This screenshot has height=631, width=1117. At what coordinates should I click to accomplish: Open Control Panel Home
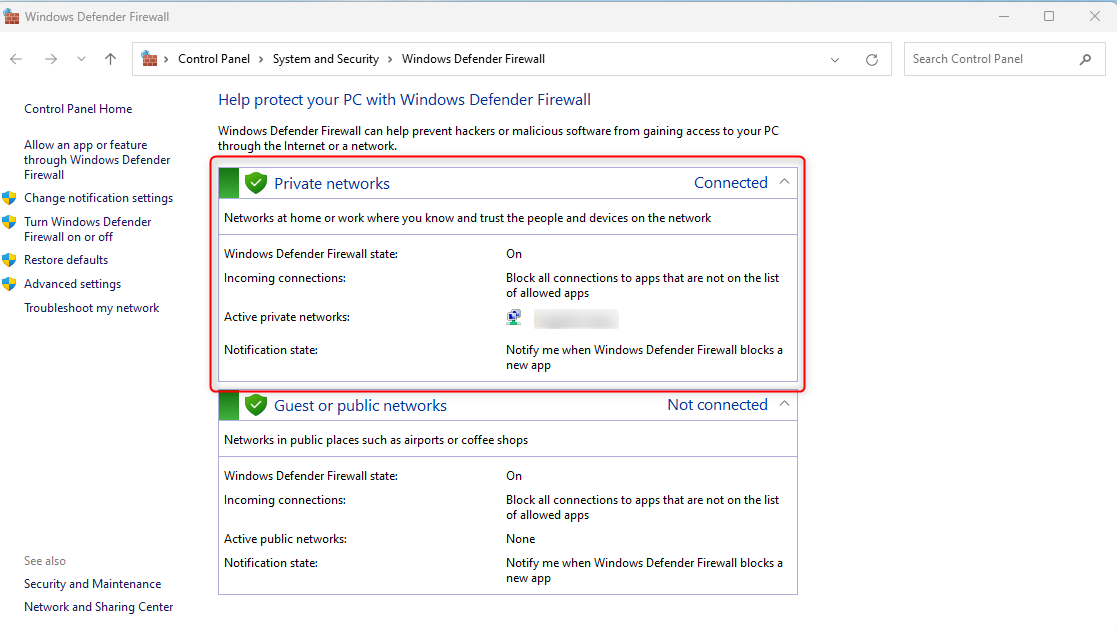(78, 109)
